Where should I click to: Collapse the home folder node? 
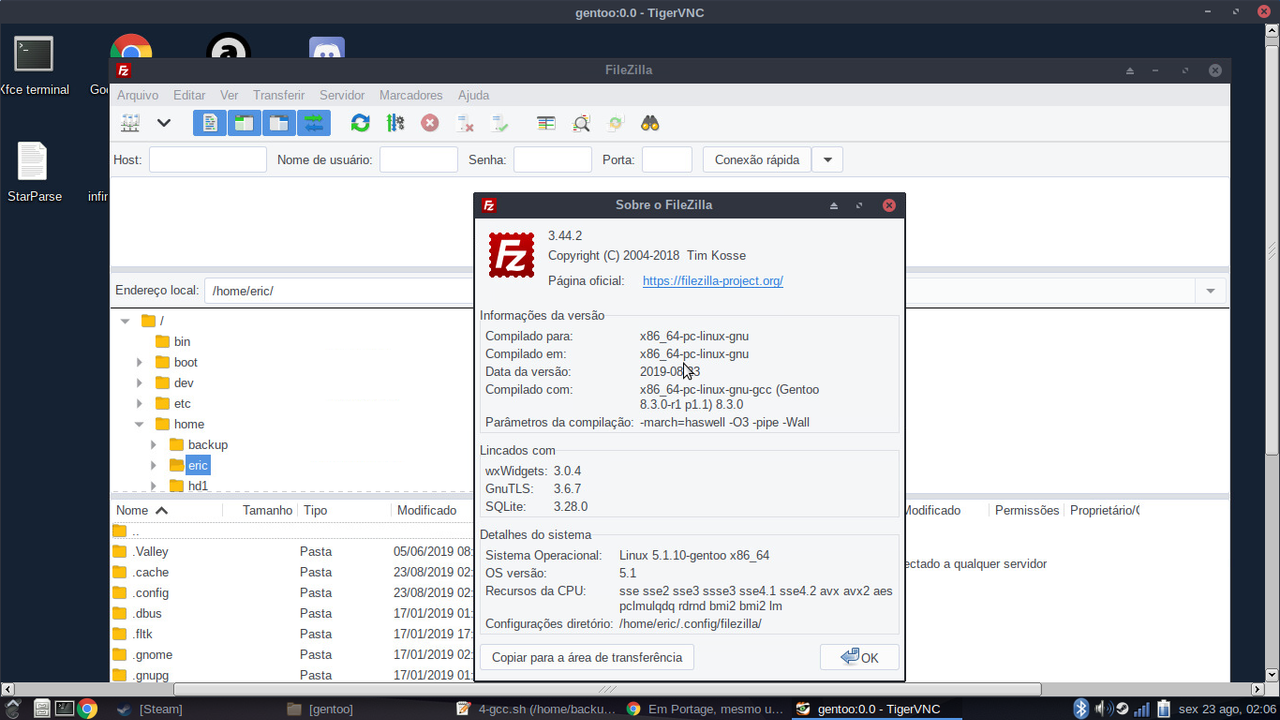pos(139,424)
